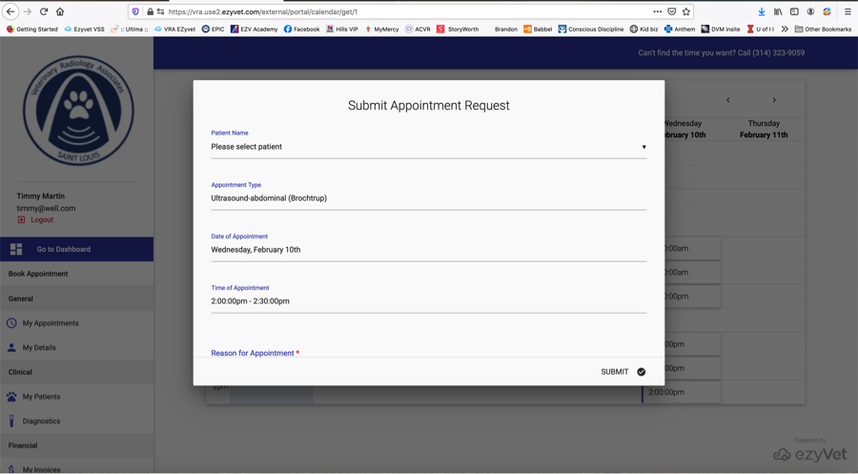
Task: Go to previous week with left chevron
Action: click(x=728, y=100)
